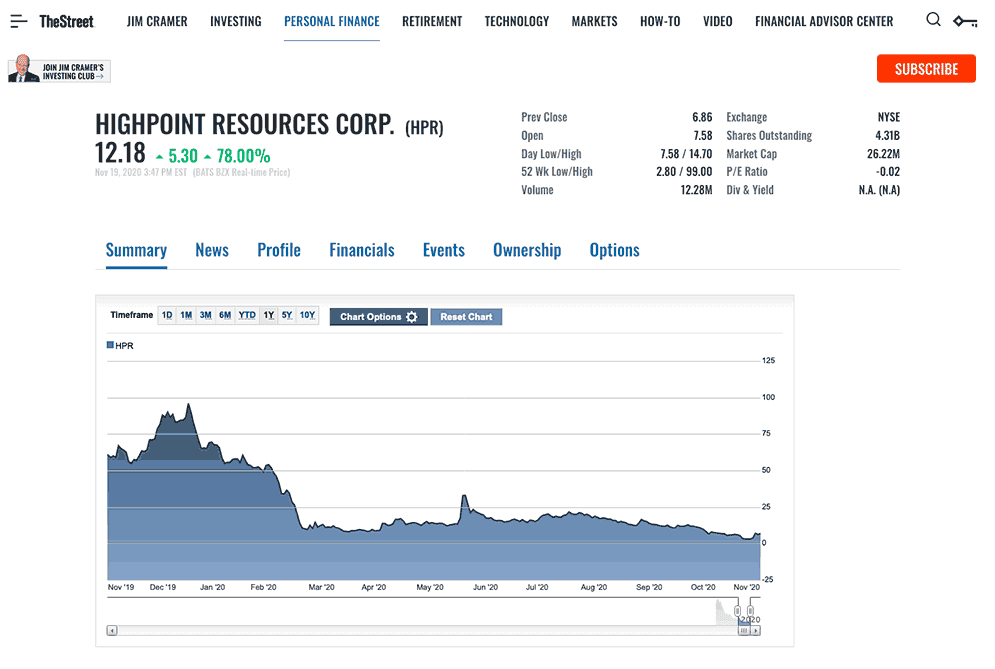This screenshot has width=995, height=669.
Task: Click the key login icon
Action: click(965, 22)
